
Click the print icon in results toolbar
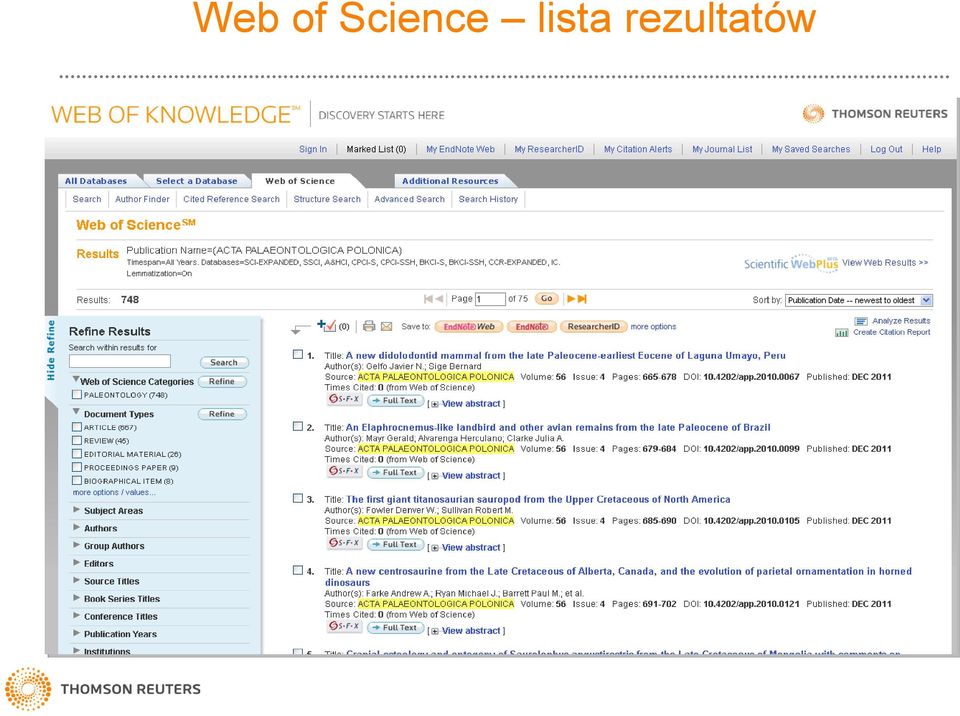coord(369,326)
